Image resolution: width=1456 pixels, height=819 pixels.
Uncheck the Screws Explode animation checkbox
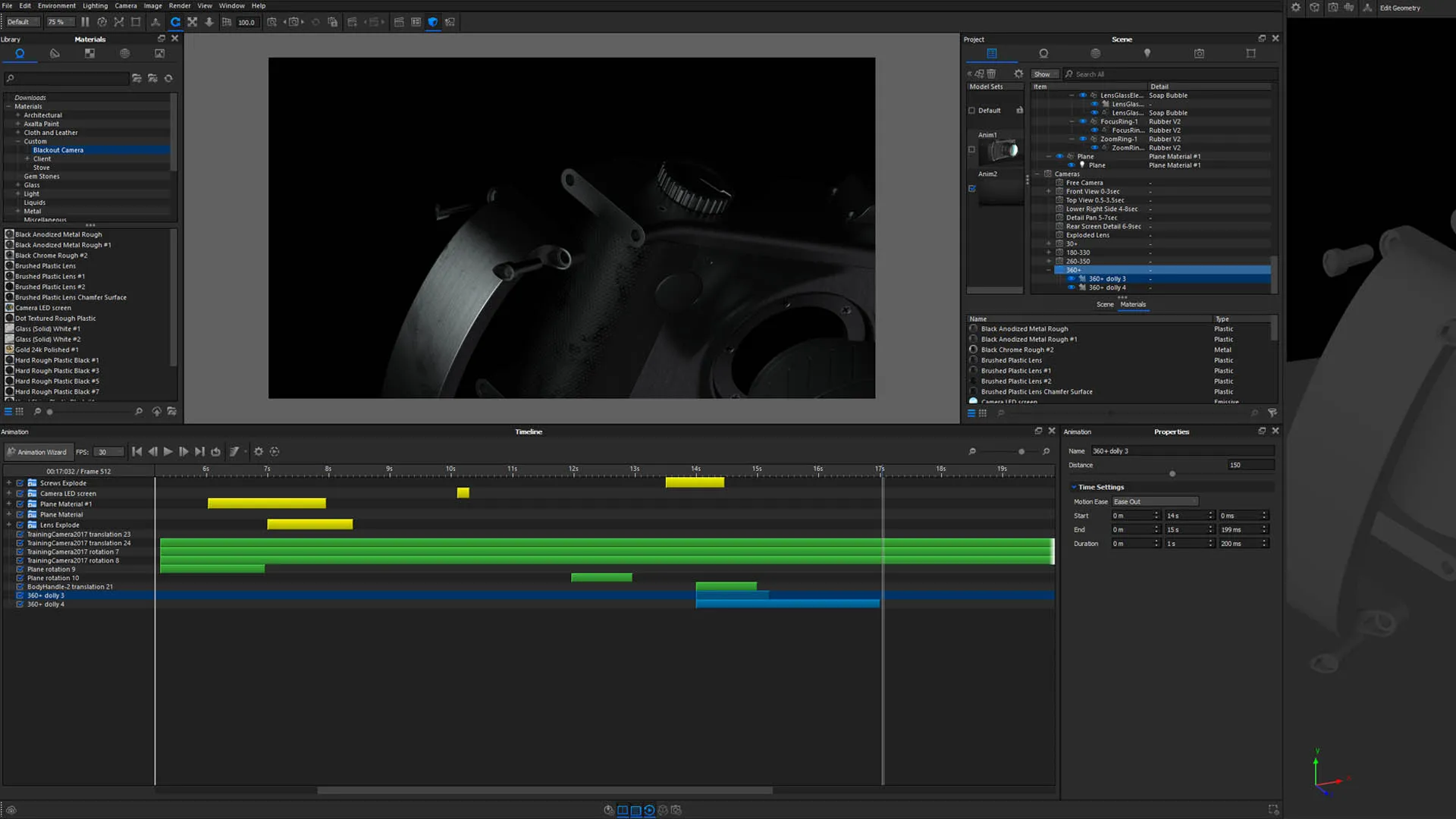pos(20,483)
